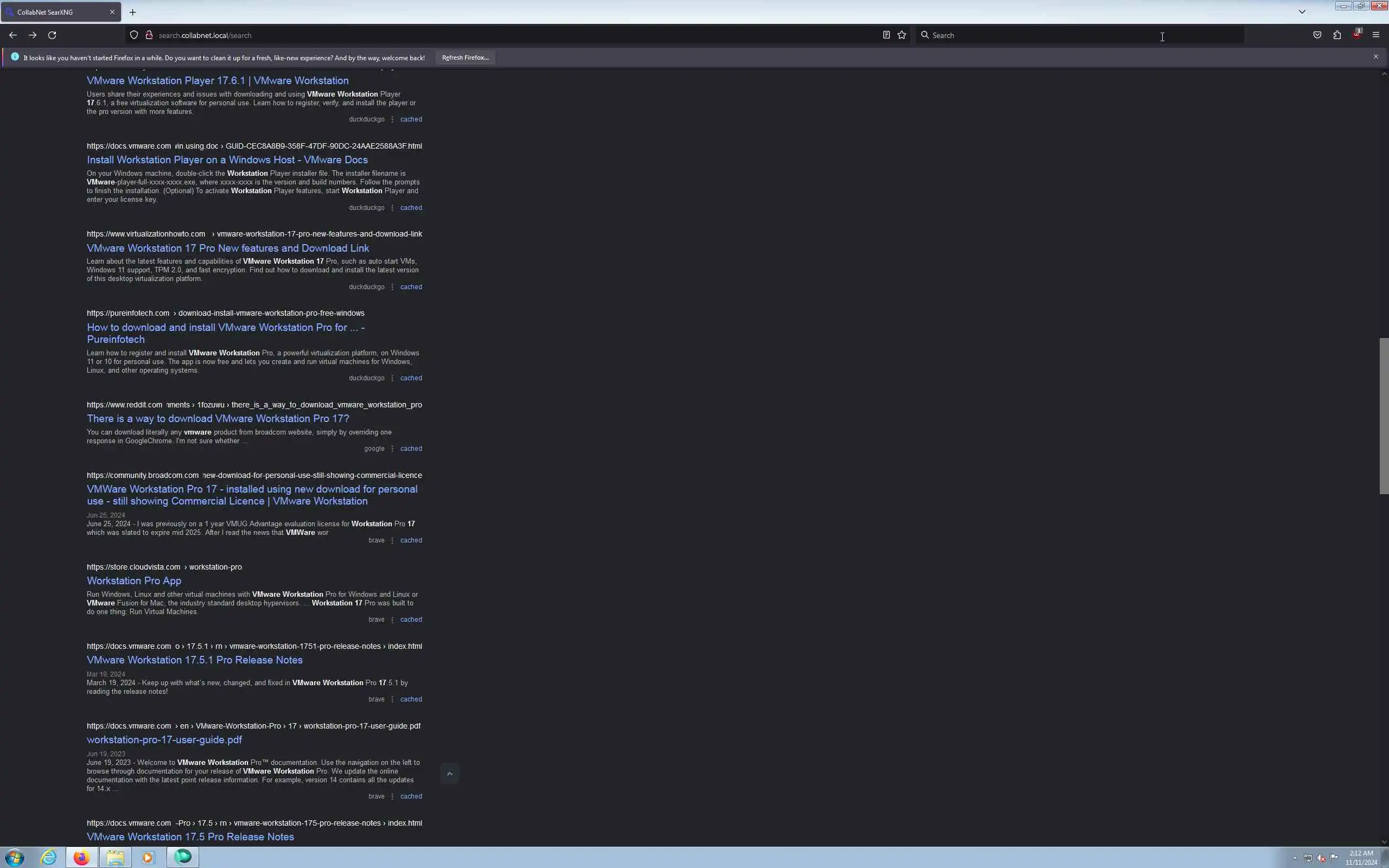The image size is (1389, 868).
Task: Open the extensions puzzle icon
Action: (x=1337, y=35)
